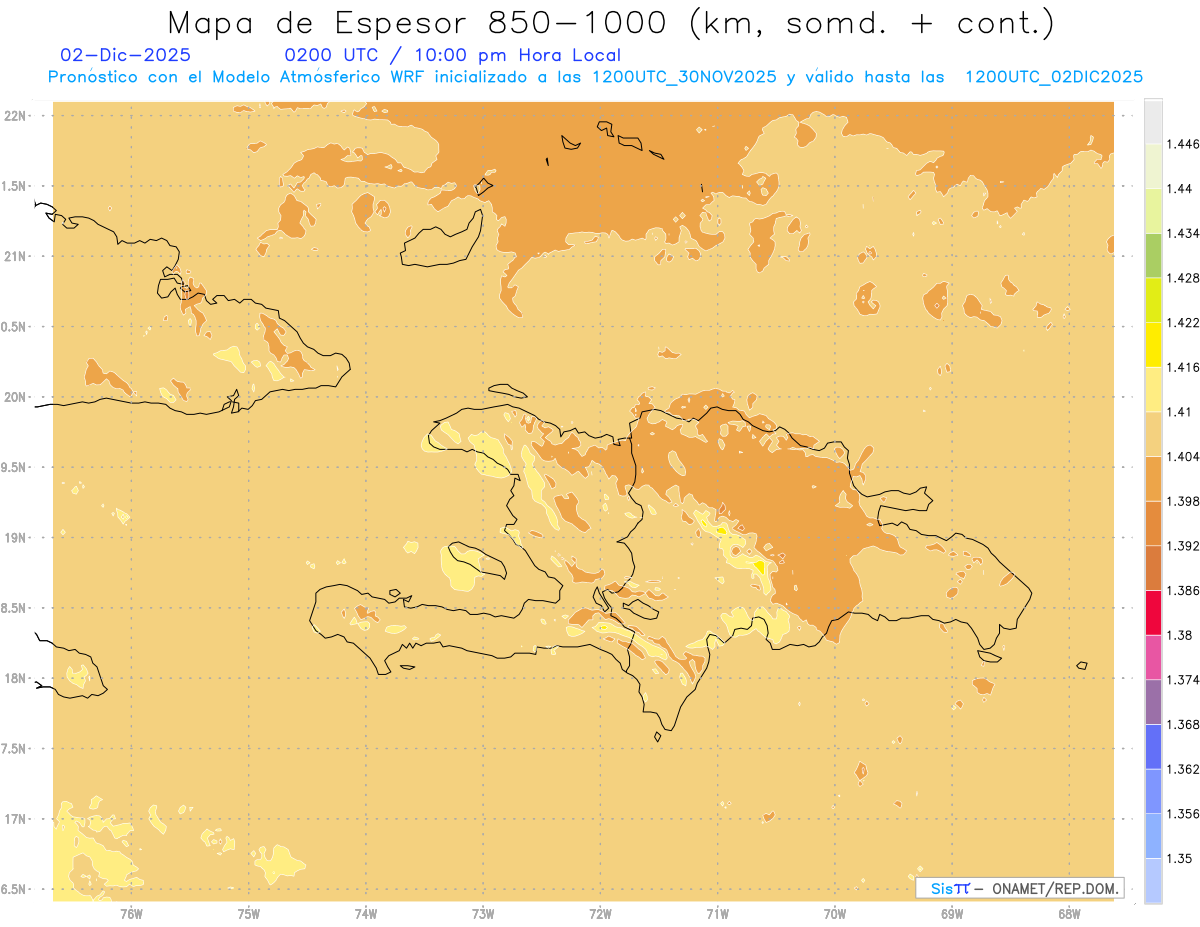Select the pale blue swatch below 1.35
This screenshot has height=927, width=1200.
(1153, 880)
